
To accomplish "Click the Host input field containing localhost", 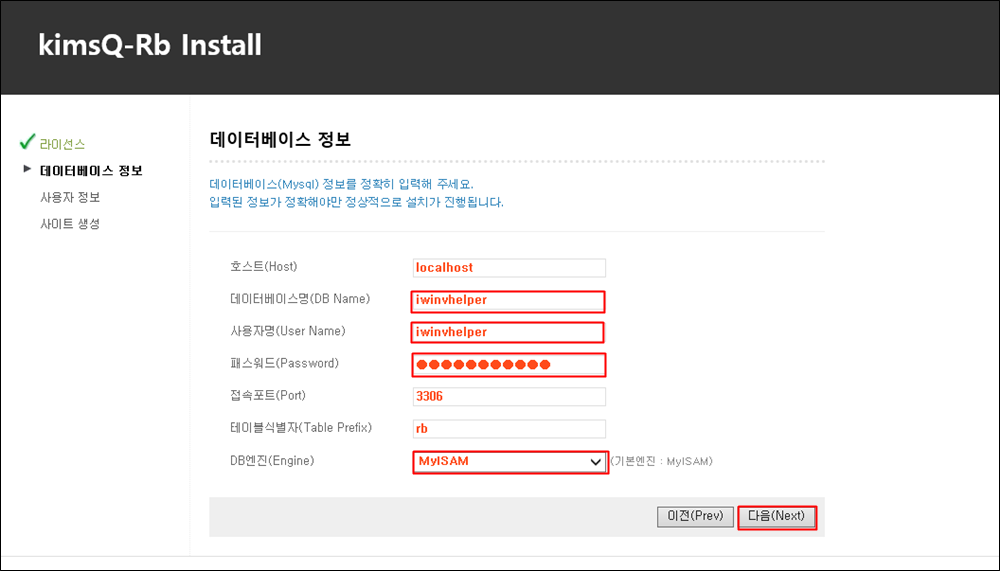I will [509, 268].
